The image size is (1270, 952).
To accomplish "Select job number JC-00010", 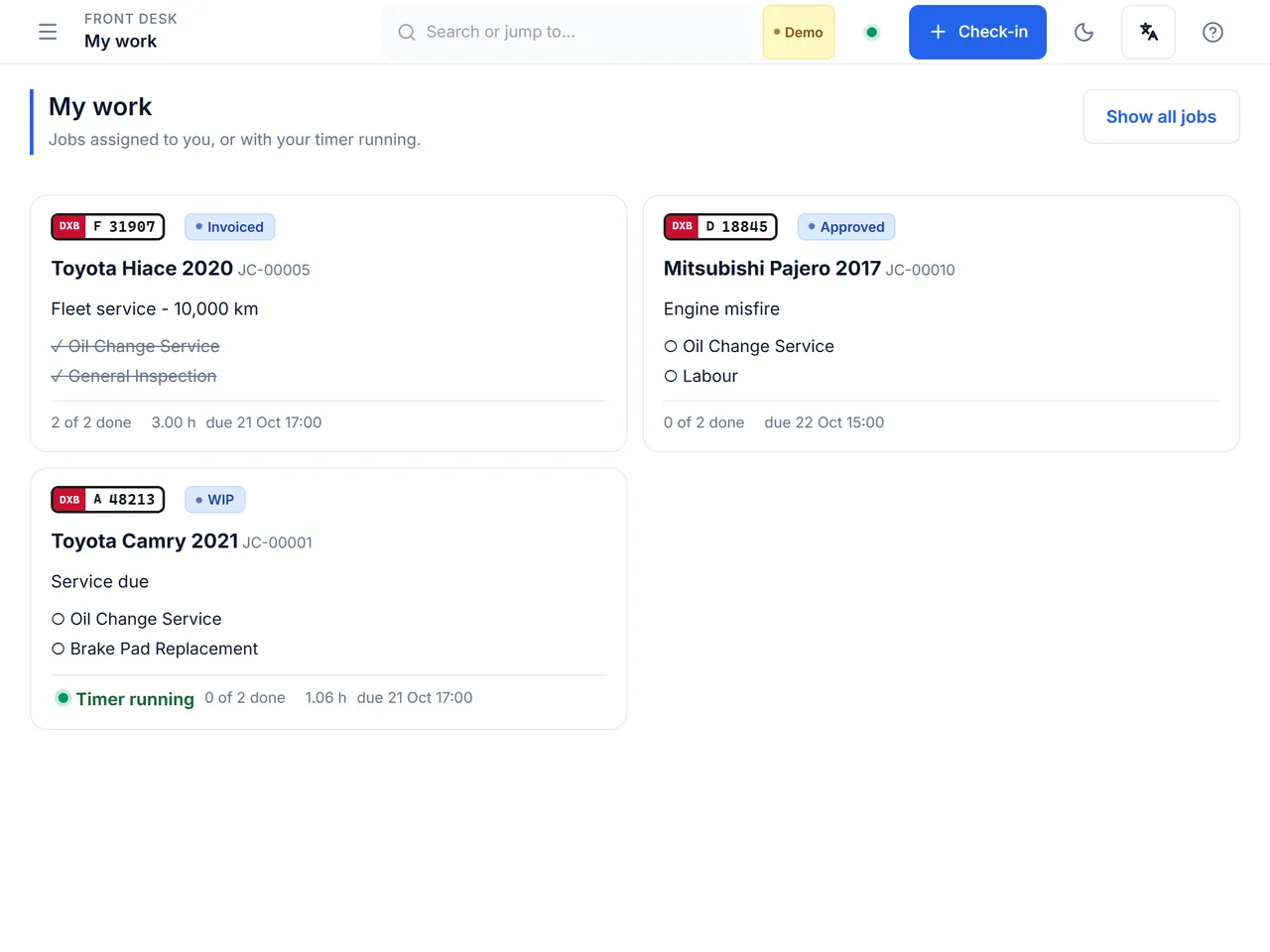I will point(921,270).
